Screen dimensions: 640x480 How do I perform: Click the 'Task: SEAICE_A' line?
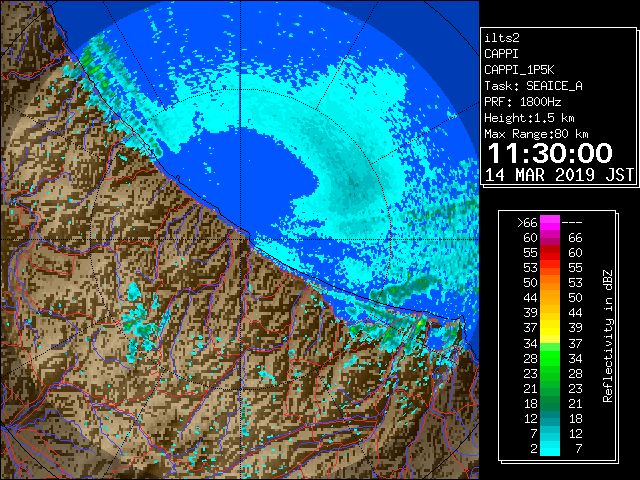click(x=533, y=86)
